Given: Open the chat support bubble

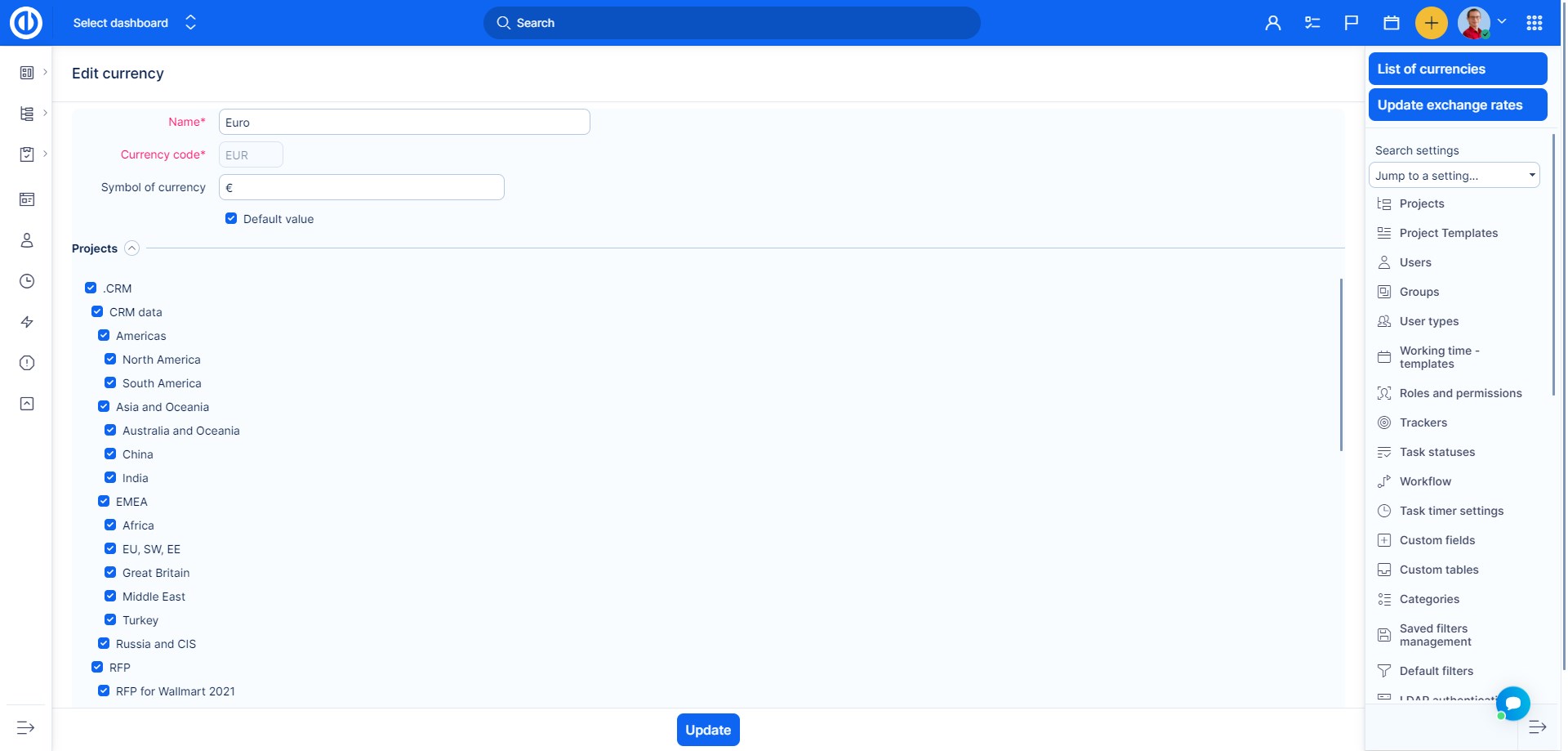Looking at the screenshot, I should pyautogui.click(x=1512, y=703).
